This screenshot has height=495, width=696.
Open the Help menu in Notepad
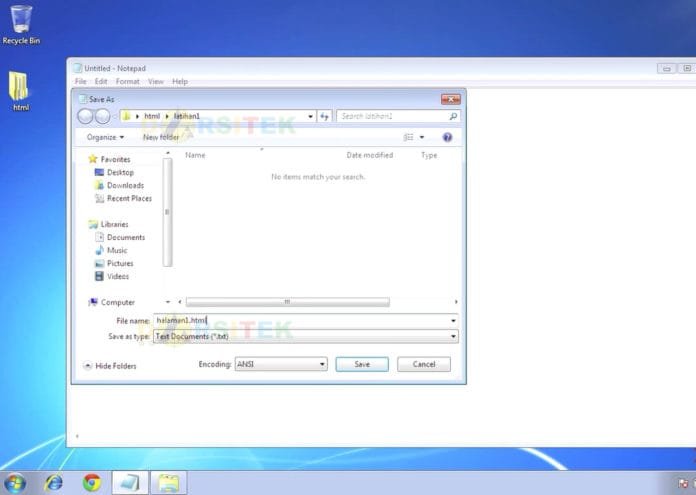[180, 81]
